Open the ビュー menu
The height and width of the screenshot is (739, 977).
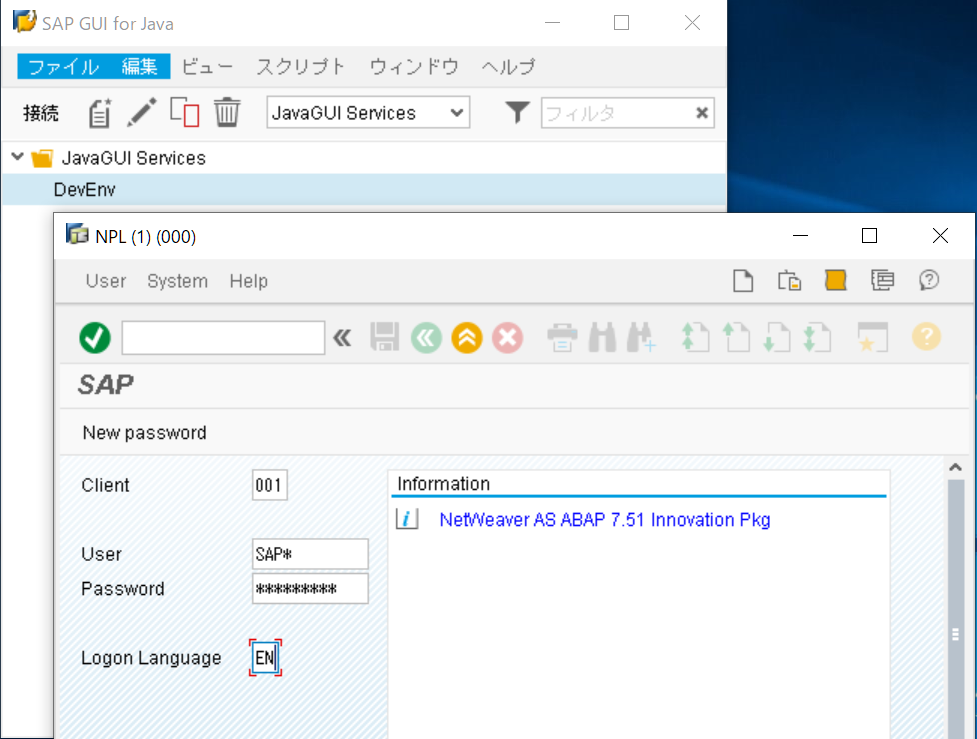[x=207, y=67]
